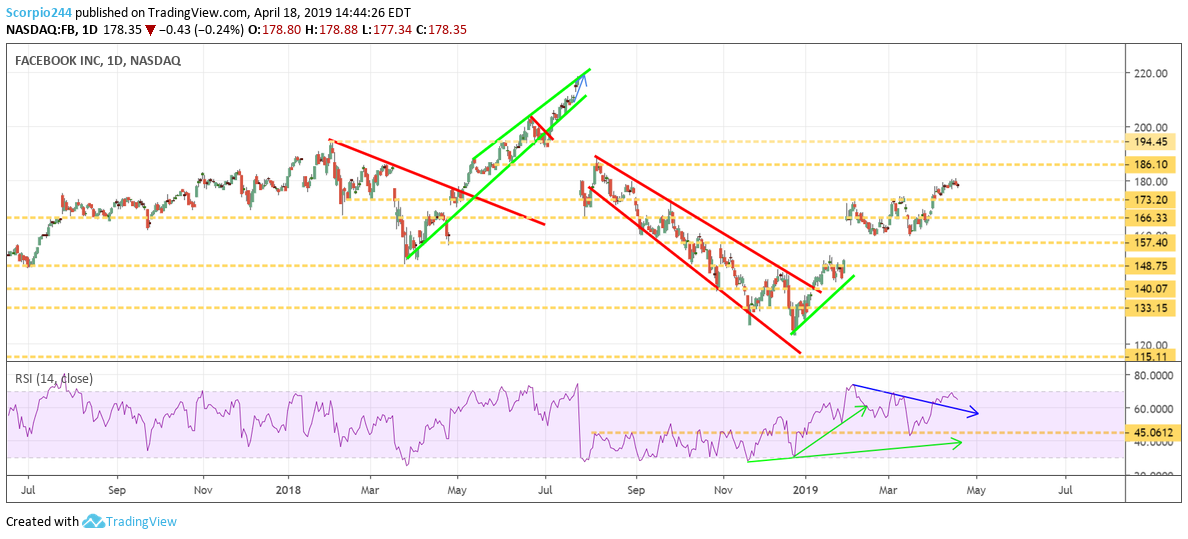Click the 'FACEBOOK INC, 1D, NASDAQ' chart title
The height and width of the screenshot is (539, 1188).
click(x=98, y=61)
